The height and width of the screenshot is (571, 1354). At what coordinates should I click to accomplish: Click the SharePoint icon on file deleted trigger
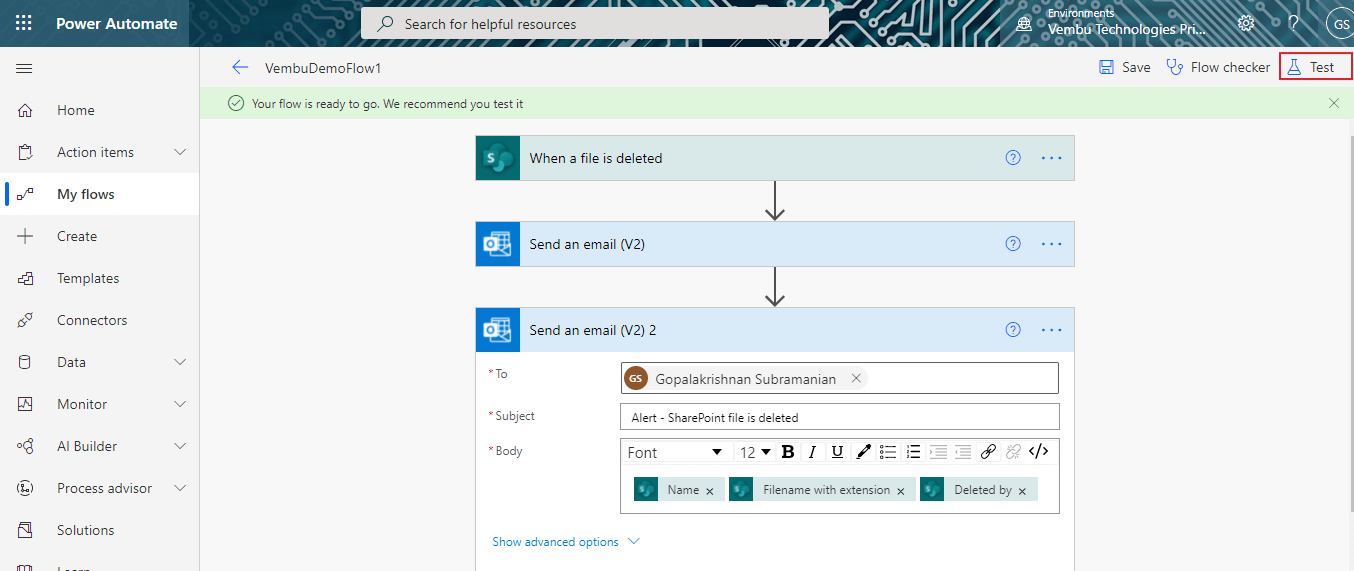click(498, 158)
